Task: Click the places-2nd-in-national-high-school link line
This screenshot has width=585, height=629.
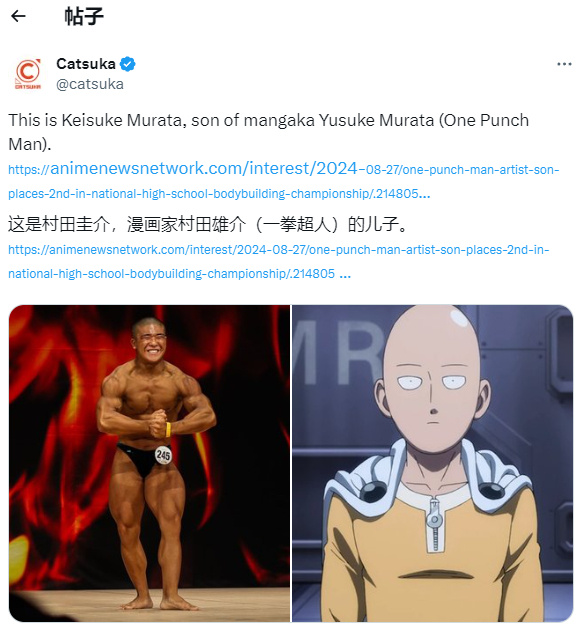Action: click(219, 194)
